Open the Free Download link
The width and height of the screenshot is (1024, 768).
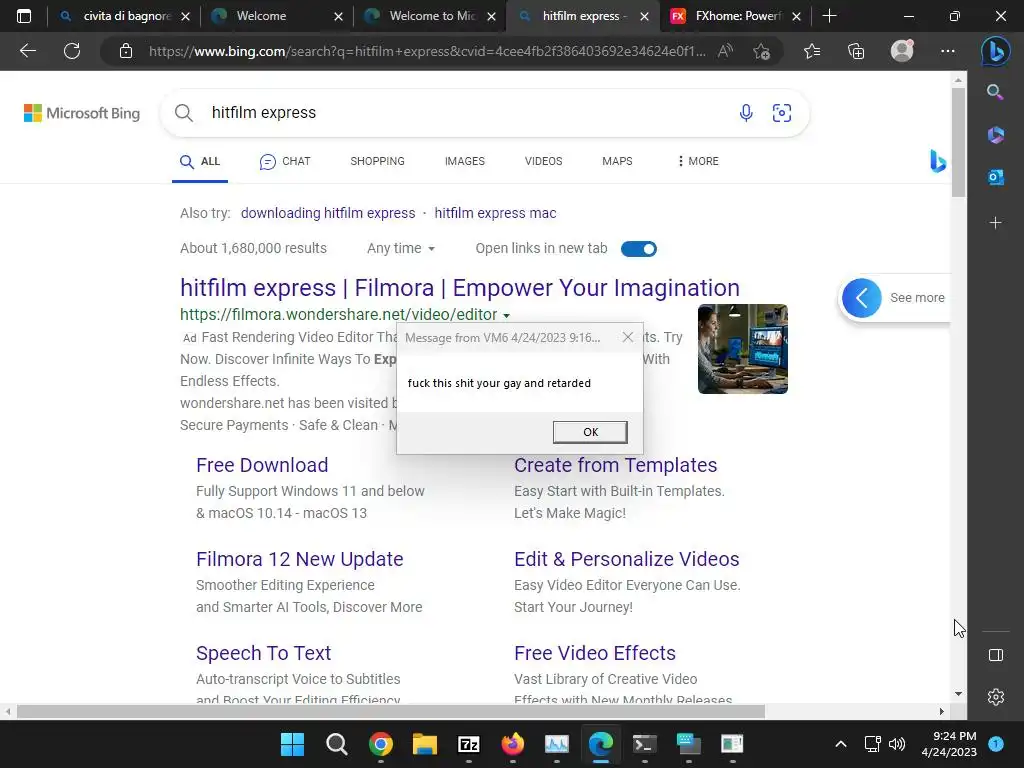(262, 465)
